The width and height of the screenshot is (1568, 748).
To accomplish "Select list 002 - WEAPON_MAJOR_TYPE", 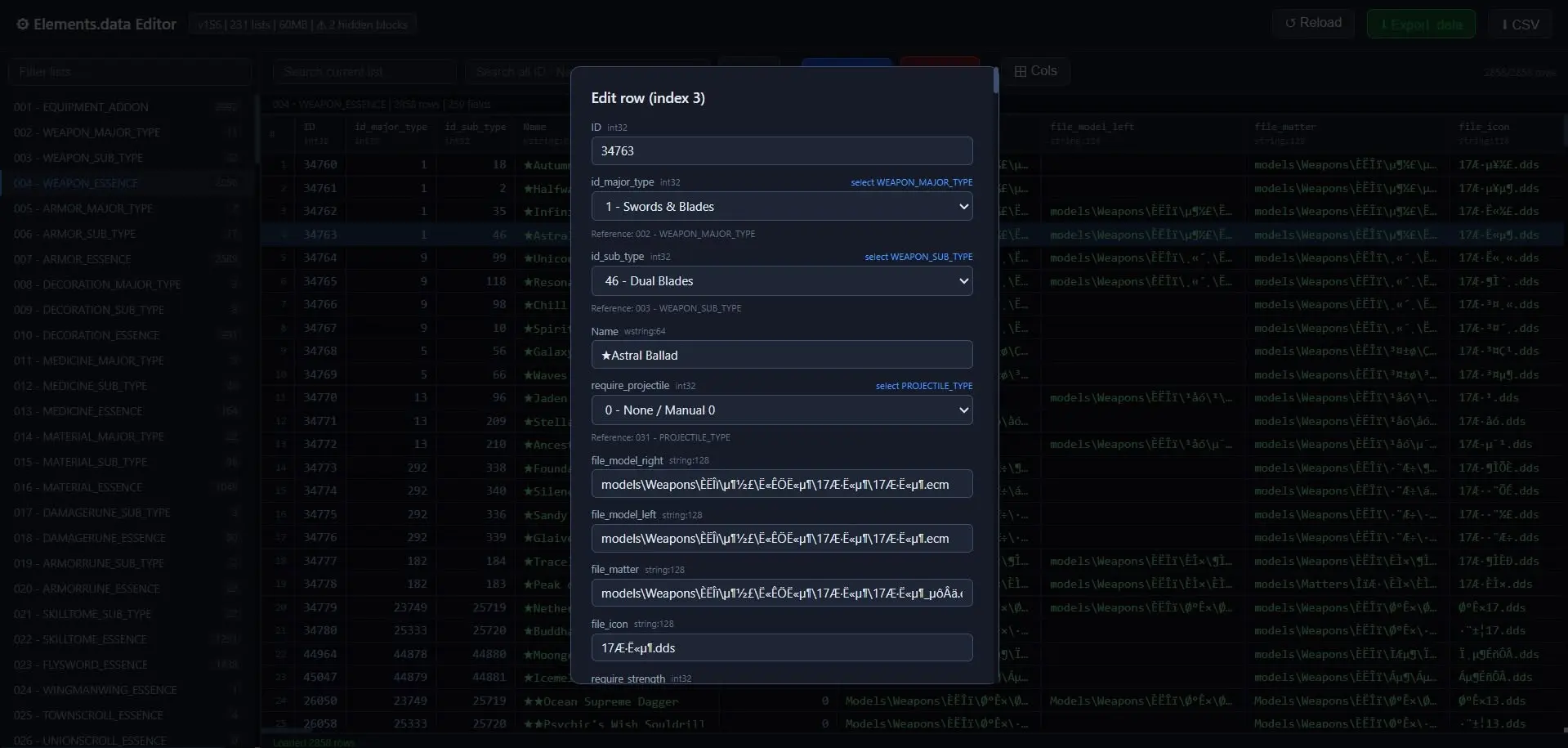I will [x=127, y=132].
